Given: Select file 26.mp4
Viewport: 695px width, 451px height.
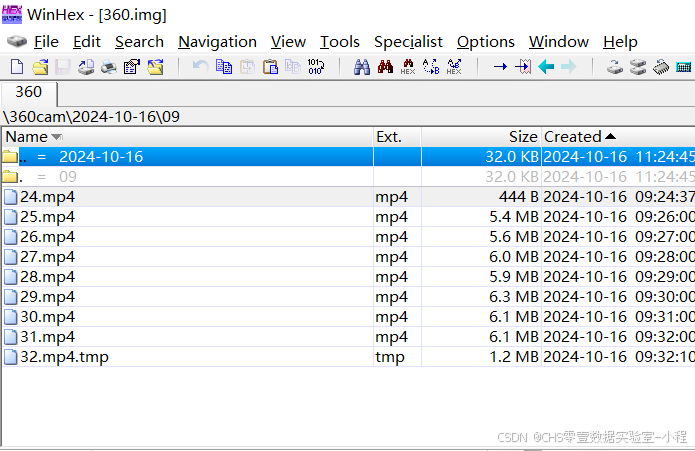Looking at the screenshot, I should 348,237.
